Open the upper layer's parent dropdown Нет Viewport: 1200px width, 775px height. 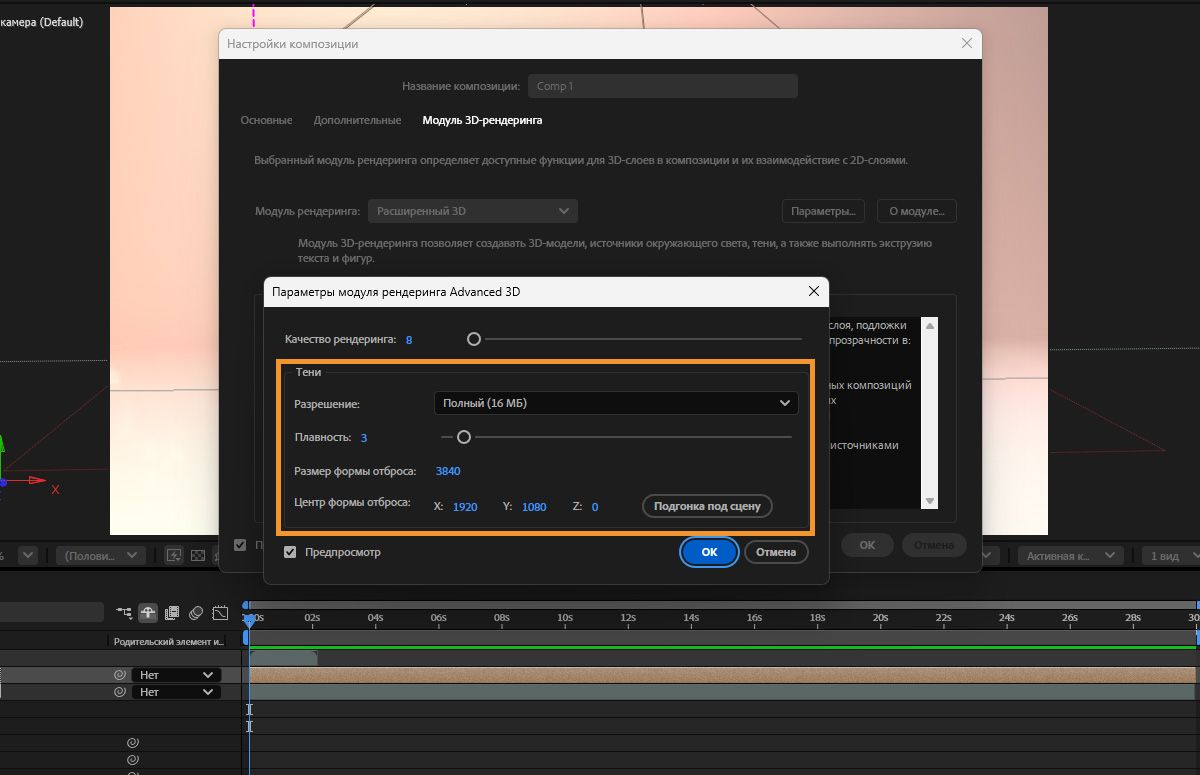pyautogui.click(x=176, y=675)
